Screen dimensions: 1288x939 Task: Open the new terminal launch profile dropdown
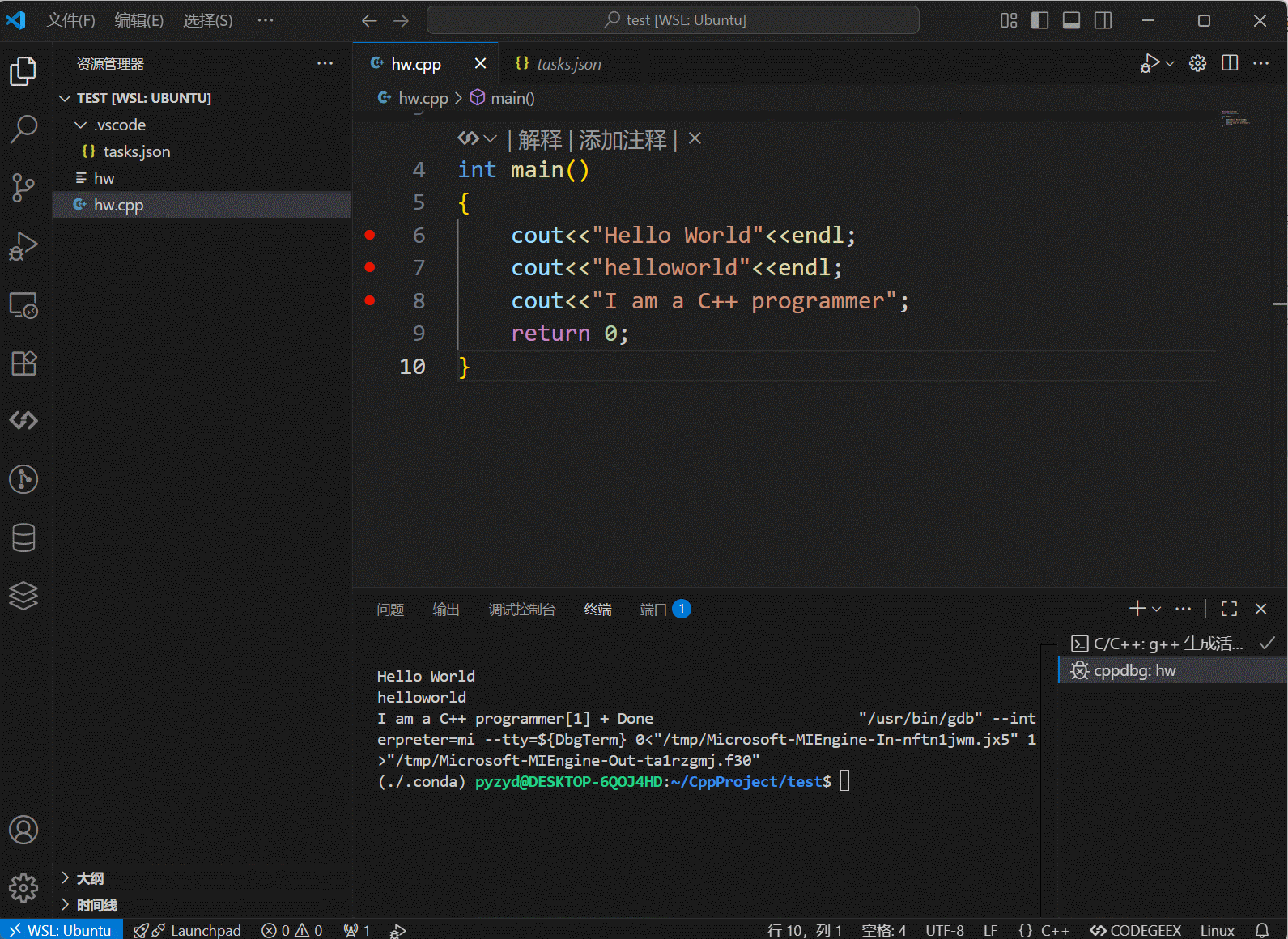coord(1156,609)
